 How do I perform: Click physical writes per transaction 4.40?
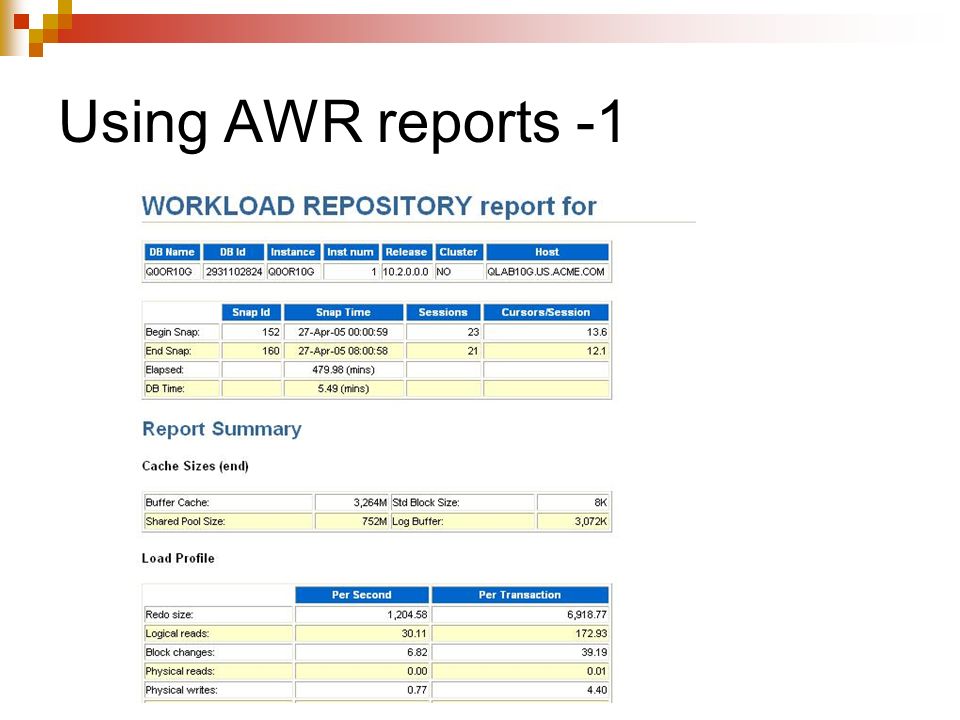tap(597, 691)
